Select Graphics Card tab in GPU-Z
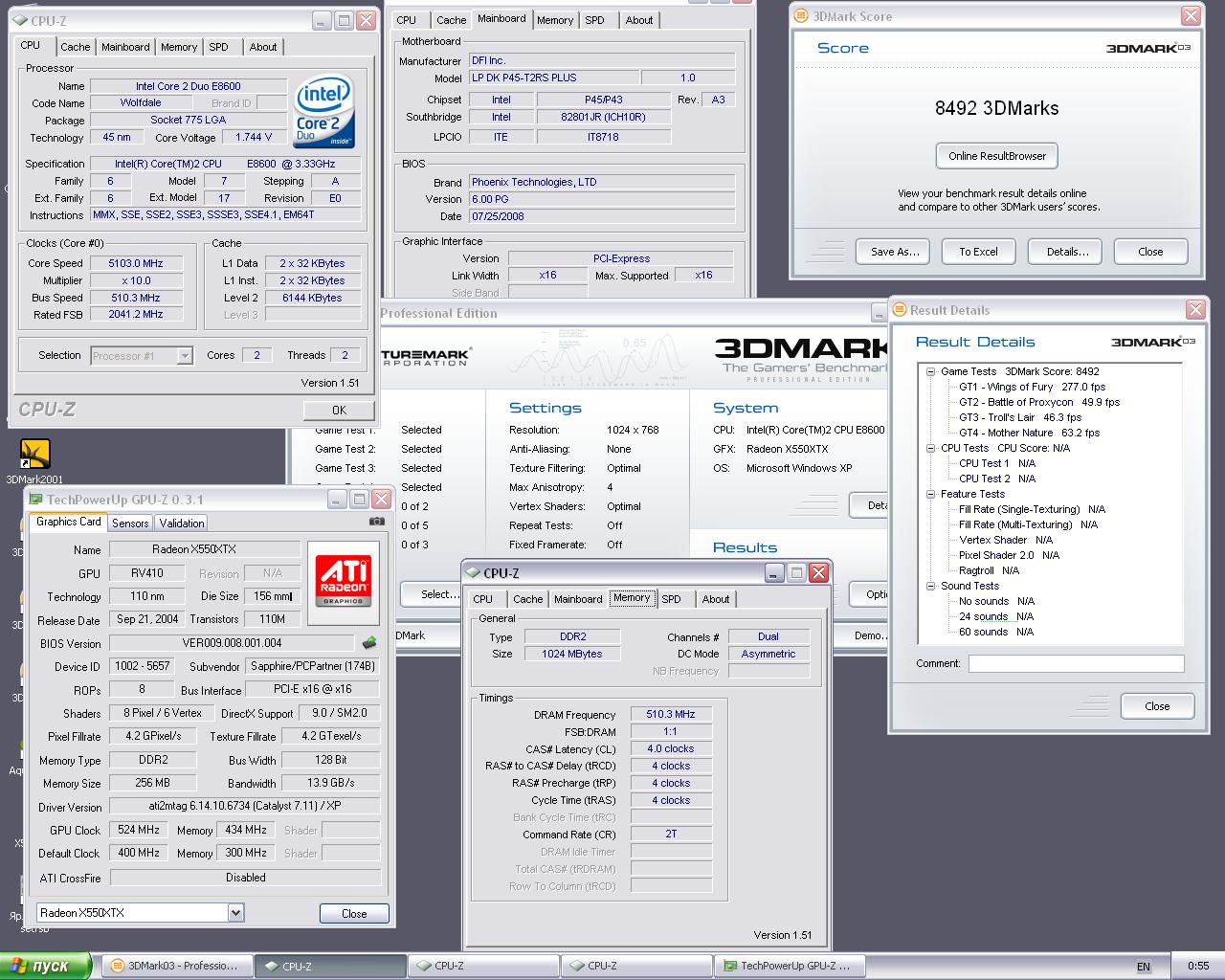Screen dimensions: 1225x980 pos(68,522)
